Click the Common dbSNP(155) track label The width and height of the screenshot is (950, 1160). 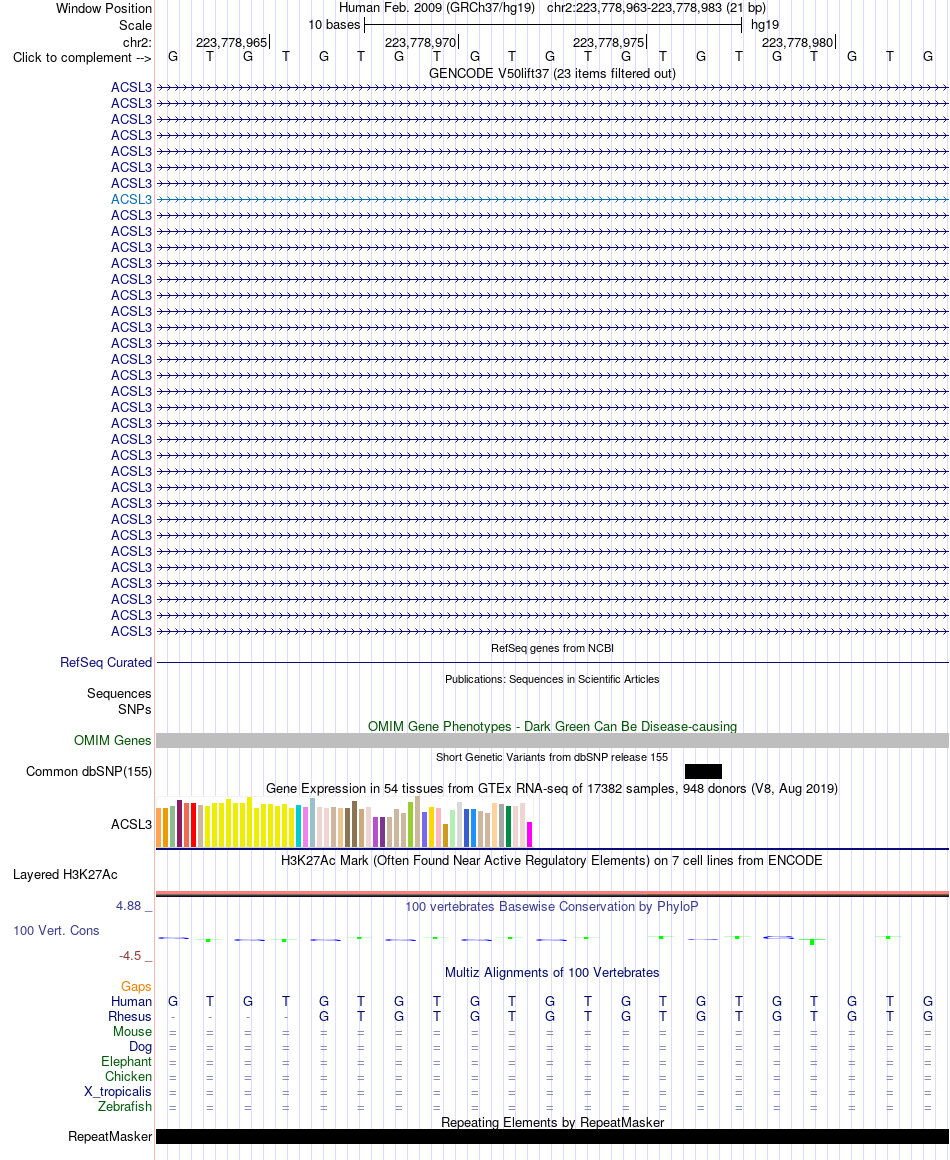(89, 772)
